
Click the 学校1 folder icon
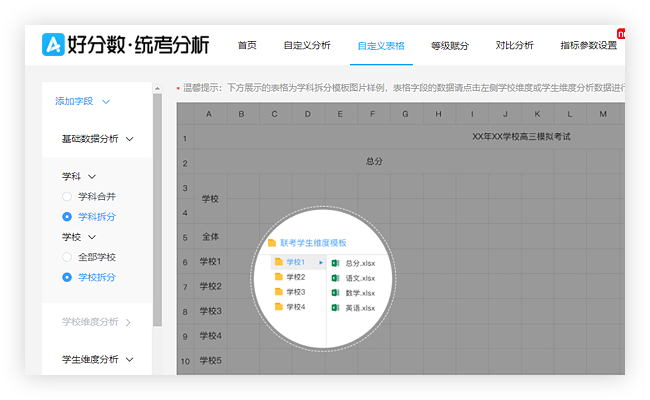(x=279, y=262)
